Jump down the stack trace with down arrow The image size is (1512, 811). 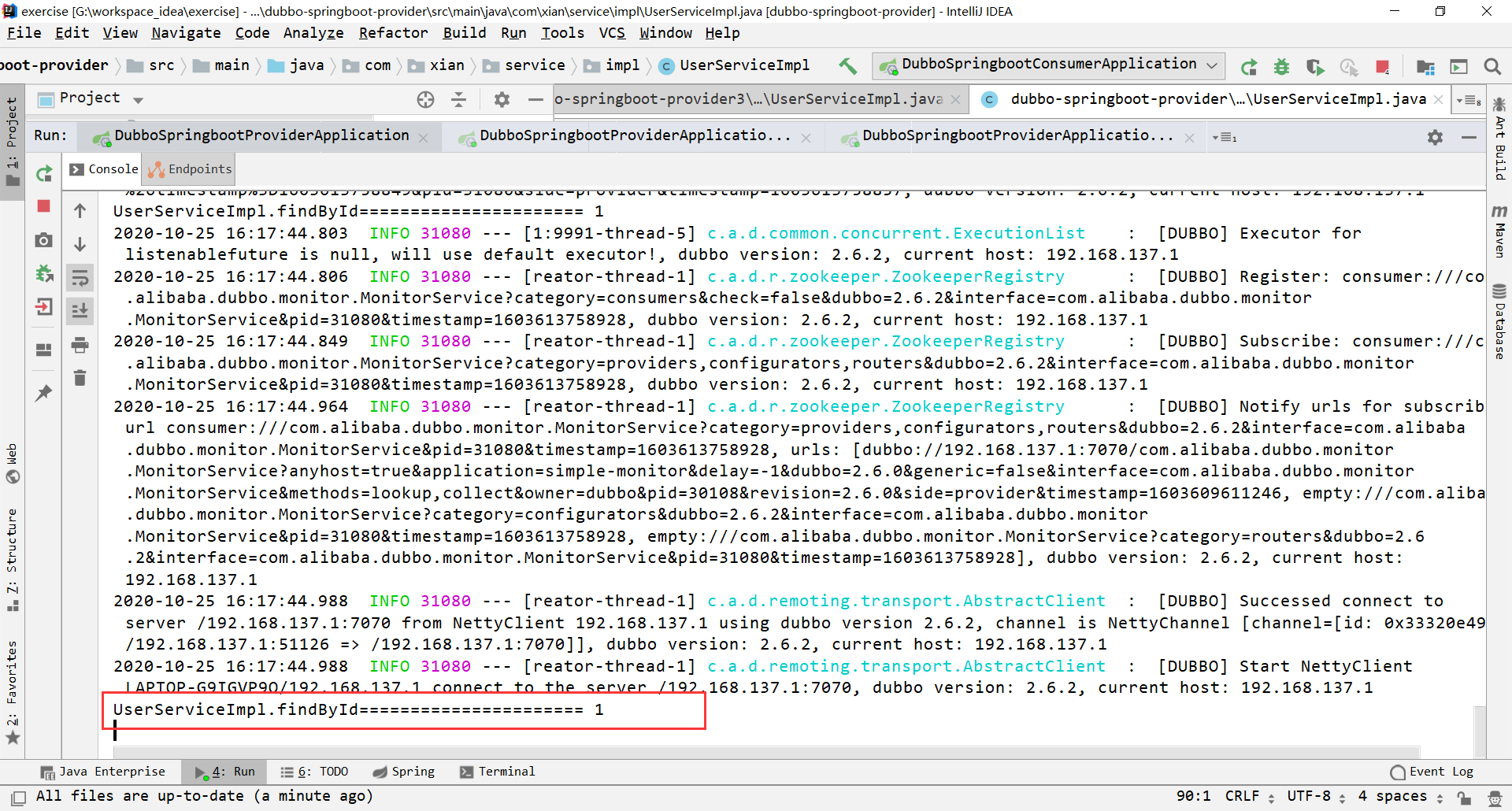80,244
